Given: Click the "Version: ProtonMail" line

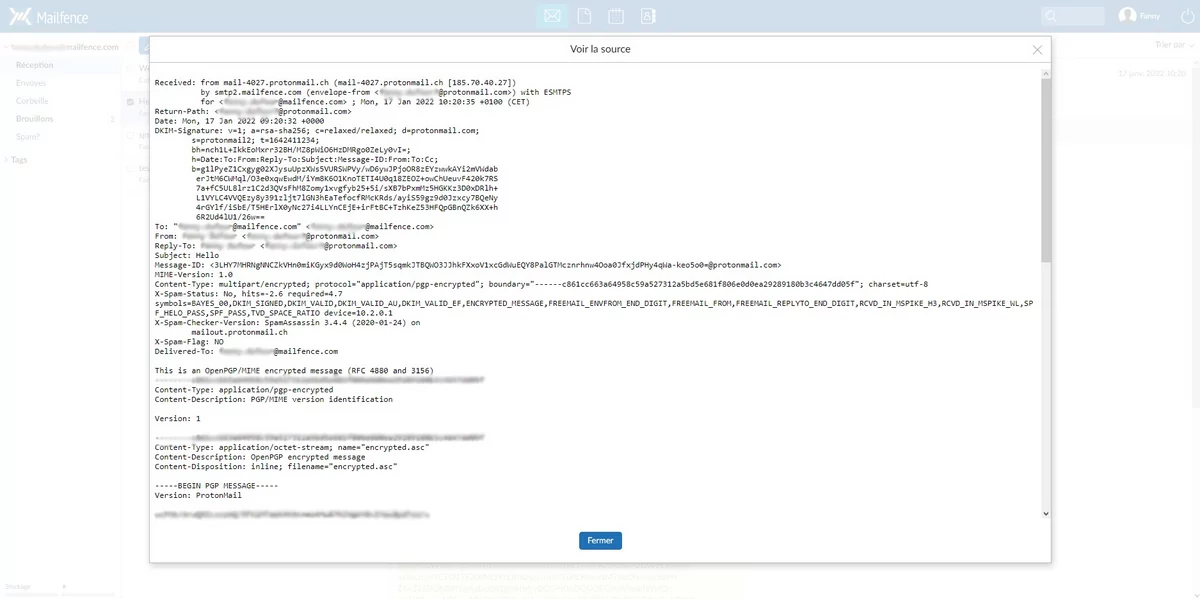Looking at the screenshot, I should (200, 495).
